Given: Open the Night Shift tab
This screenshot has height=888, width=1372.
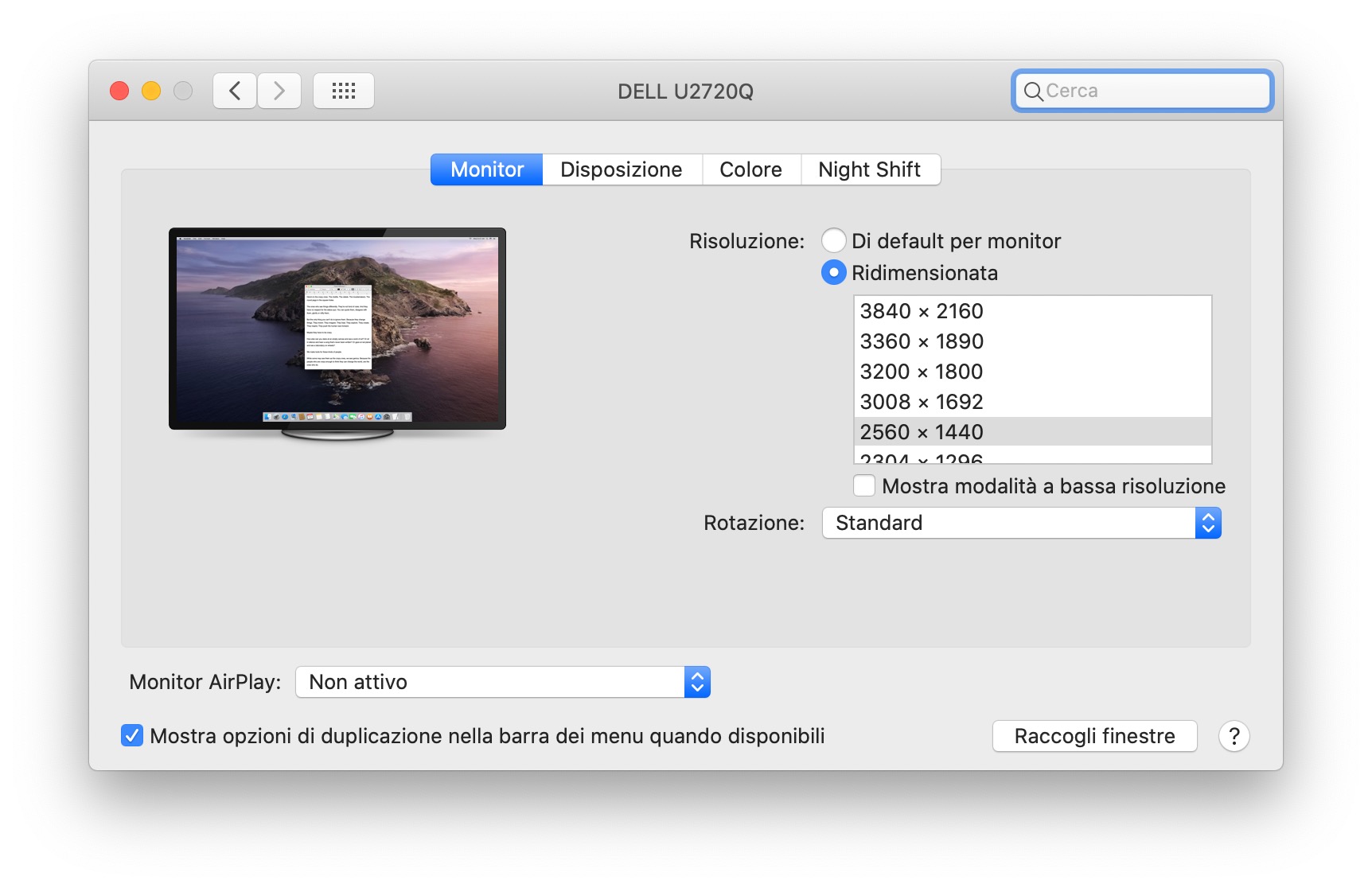Looking at the screenshot, I should [x=870, y=169].
